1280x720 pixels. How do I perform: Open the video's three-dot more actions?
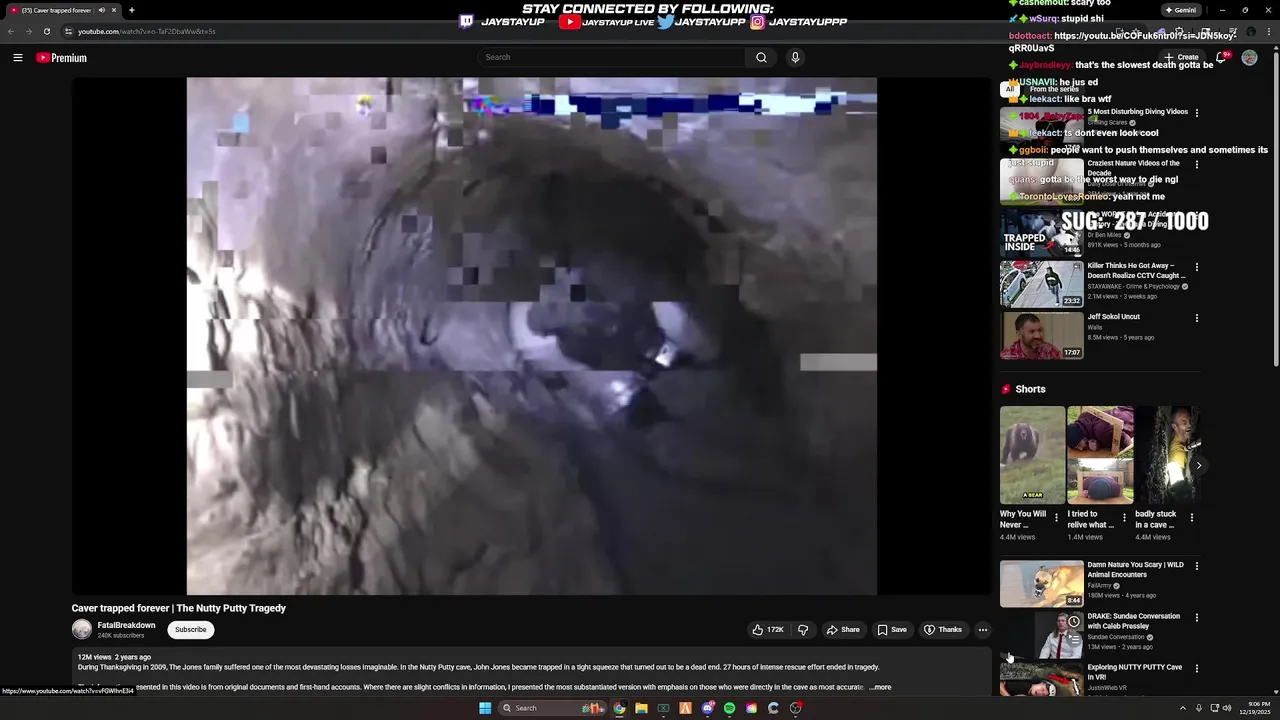pos(983,630)
